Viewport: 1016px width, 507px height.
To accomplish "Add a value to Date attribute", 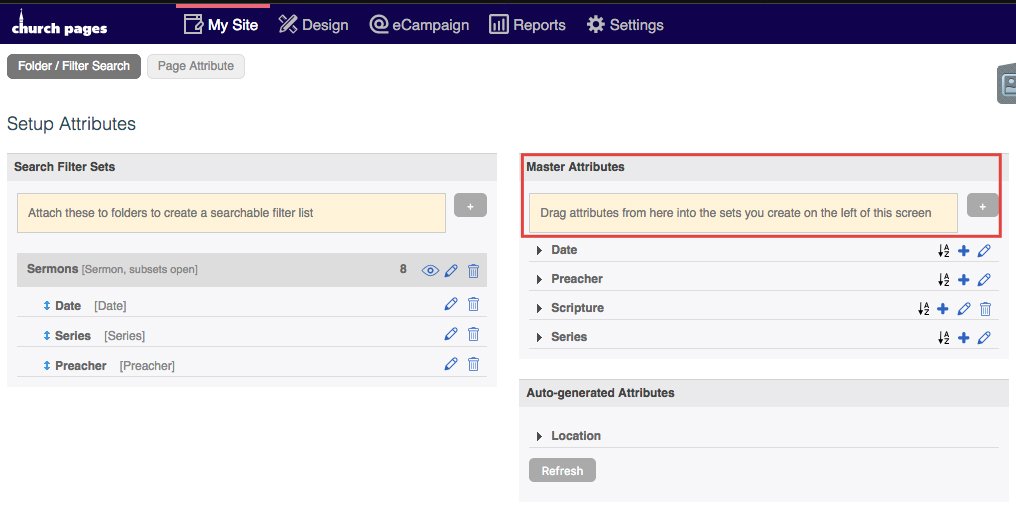I will [x=964, y=251].
